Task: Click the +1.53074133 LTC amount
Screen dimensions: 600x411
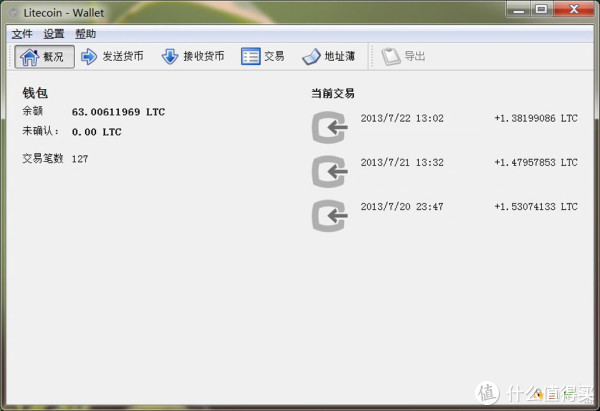Action: pyautogui.click(x=536, y=207)
